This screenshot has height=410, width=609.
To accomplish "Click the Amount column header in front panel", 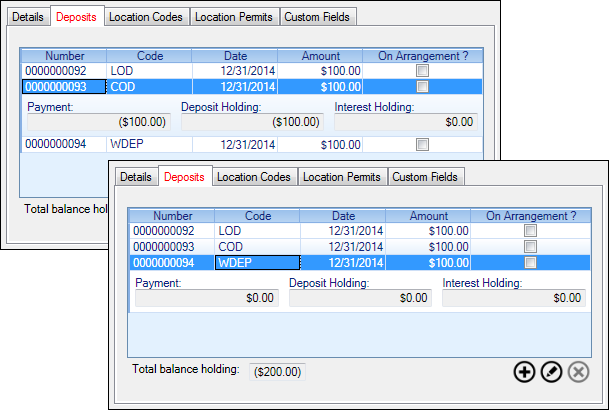I will point(428,216).
